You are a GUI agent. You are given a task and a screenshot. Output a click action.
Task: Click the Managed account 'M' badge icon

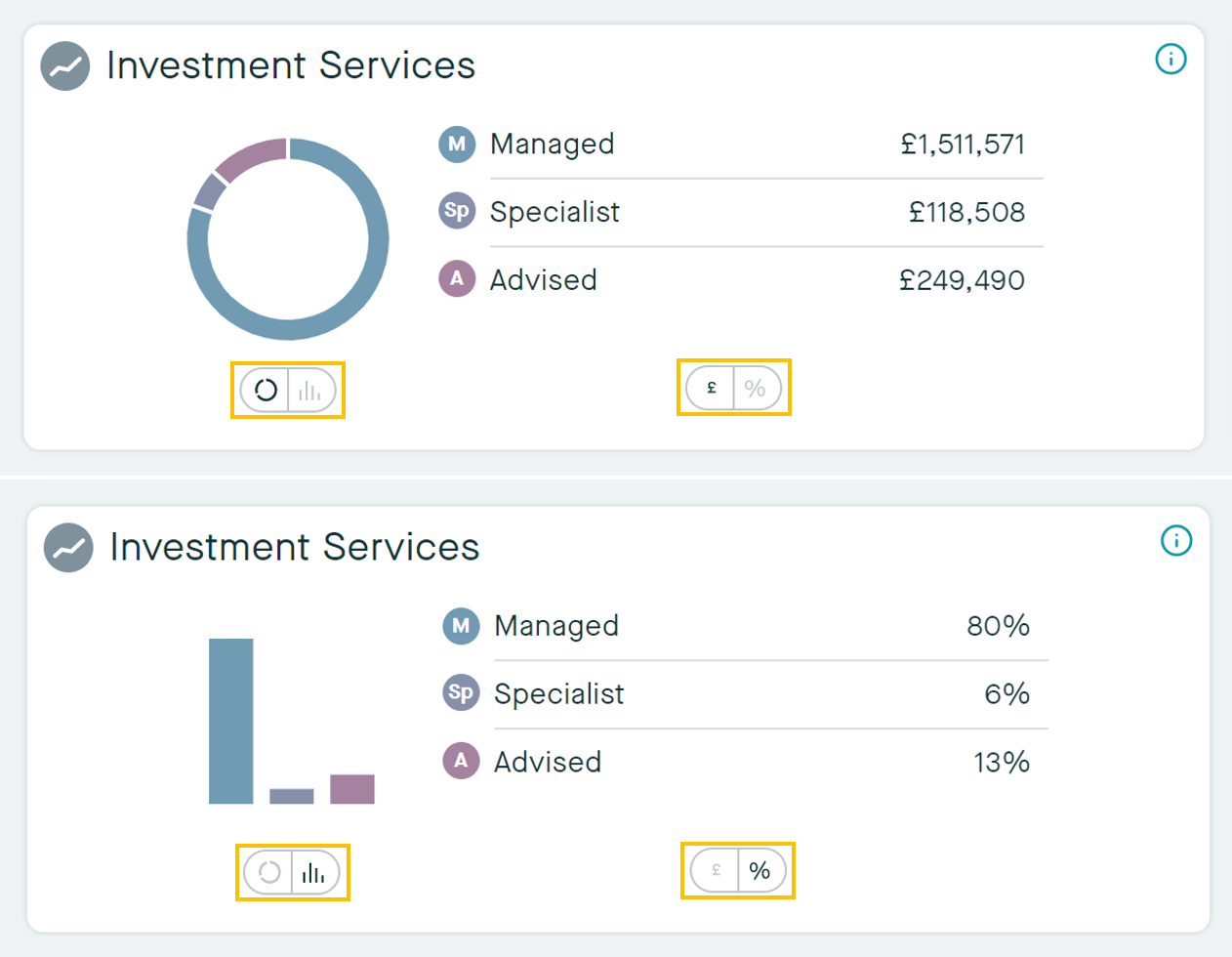(x=456, y=145)
